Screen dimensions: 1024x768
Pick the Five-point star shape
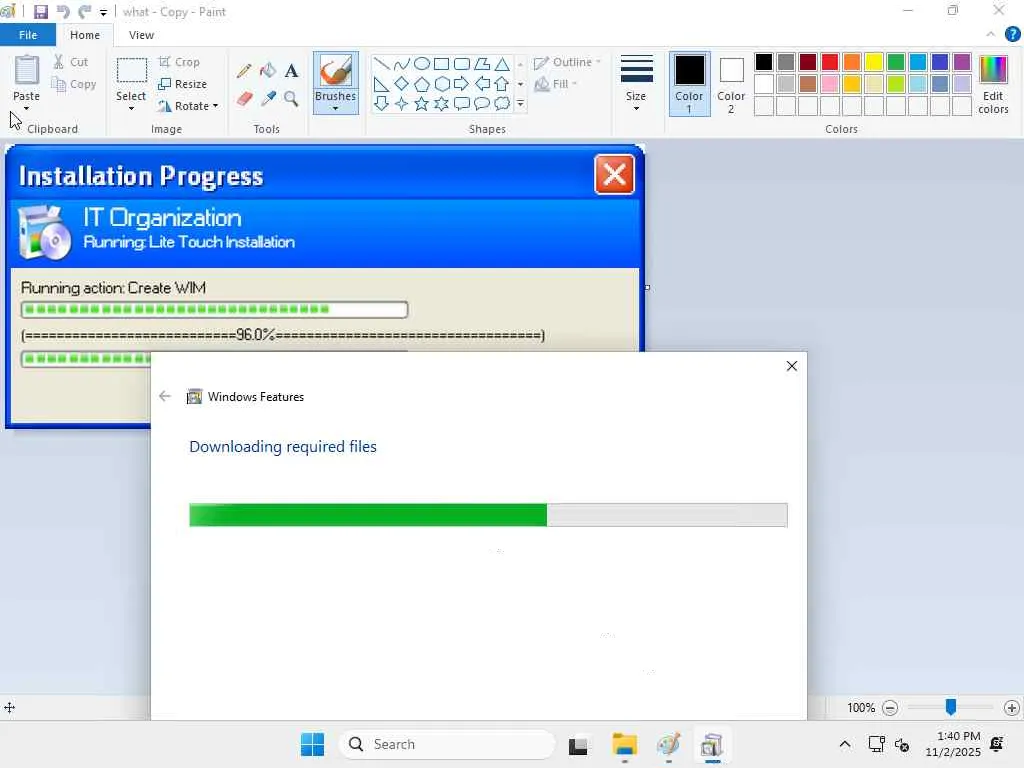422,104
